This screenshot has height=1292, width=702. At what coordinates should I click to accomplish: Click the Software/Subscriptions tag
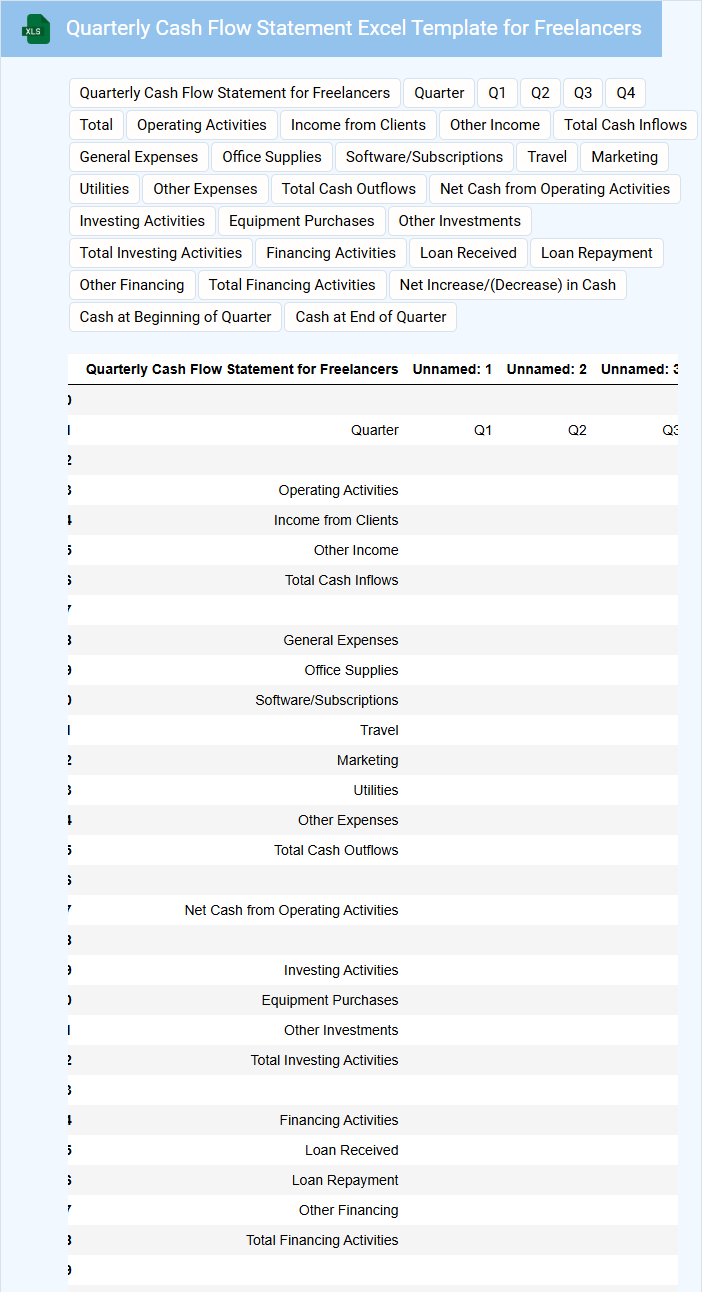click(x=424, y=157)
